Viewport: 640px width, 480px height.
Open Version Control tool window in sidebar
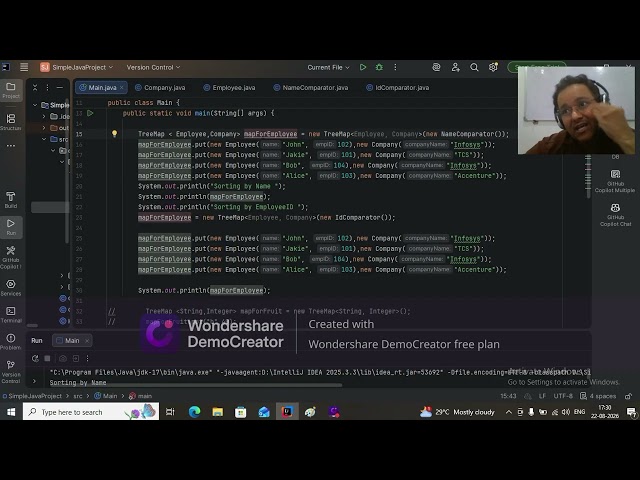click(x=11, y=371)
